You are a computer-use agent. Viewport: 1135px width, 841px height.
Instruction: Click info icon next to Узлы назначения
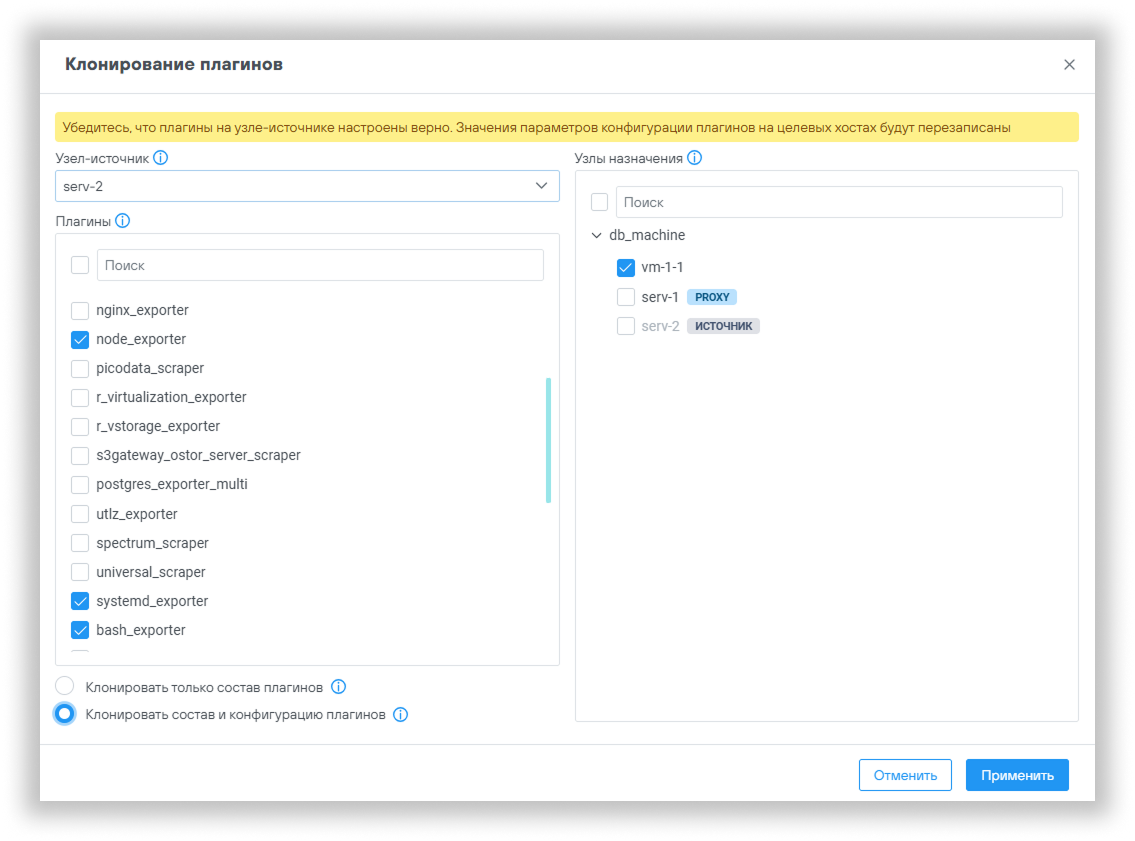pyautogui.click(x=695, y=158)
